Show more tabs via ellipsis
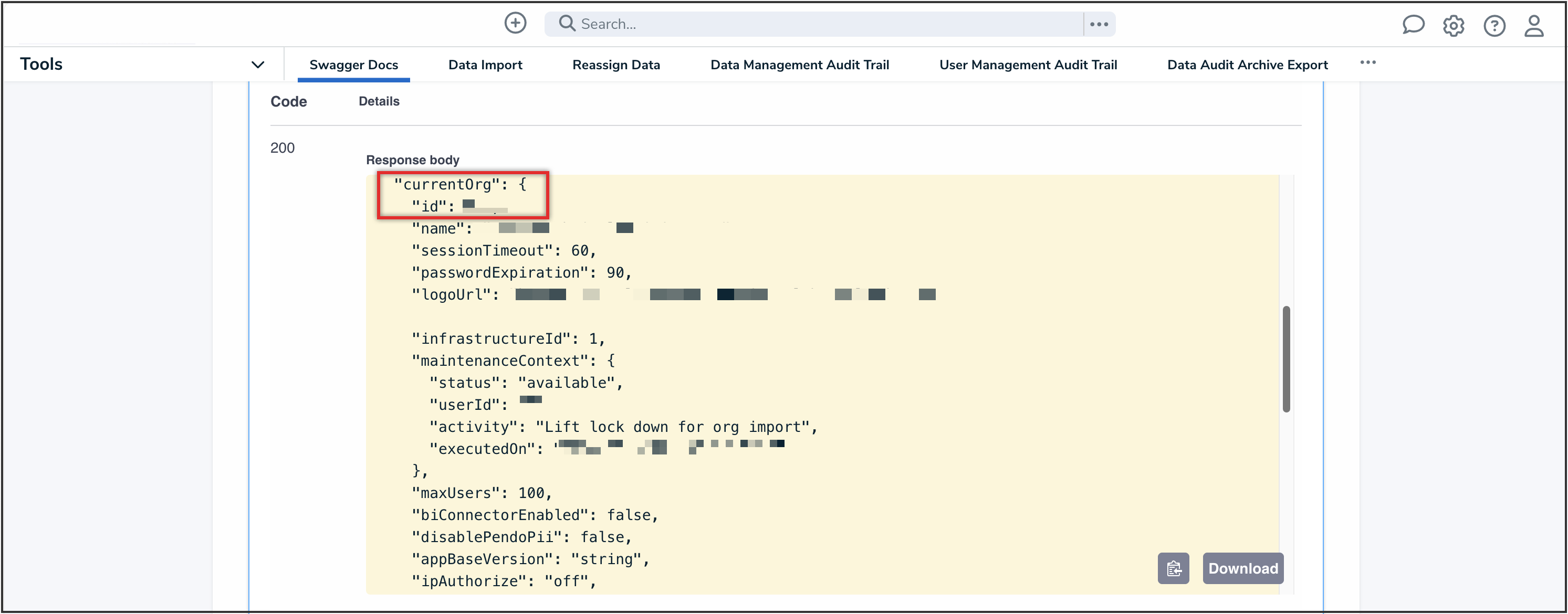 (1368, 62)
